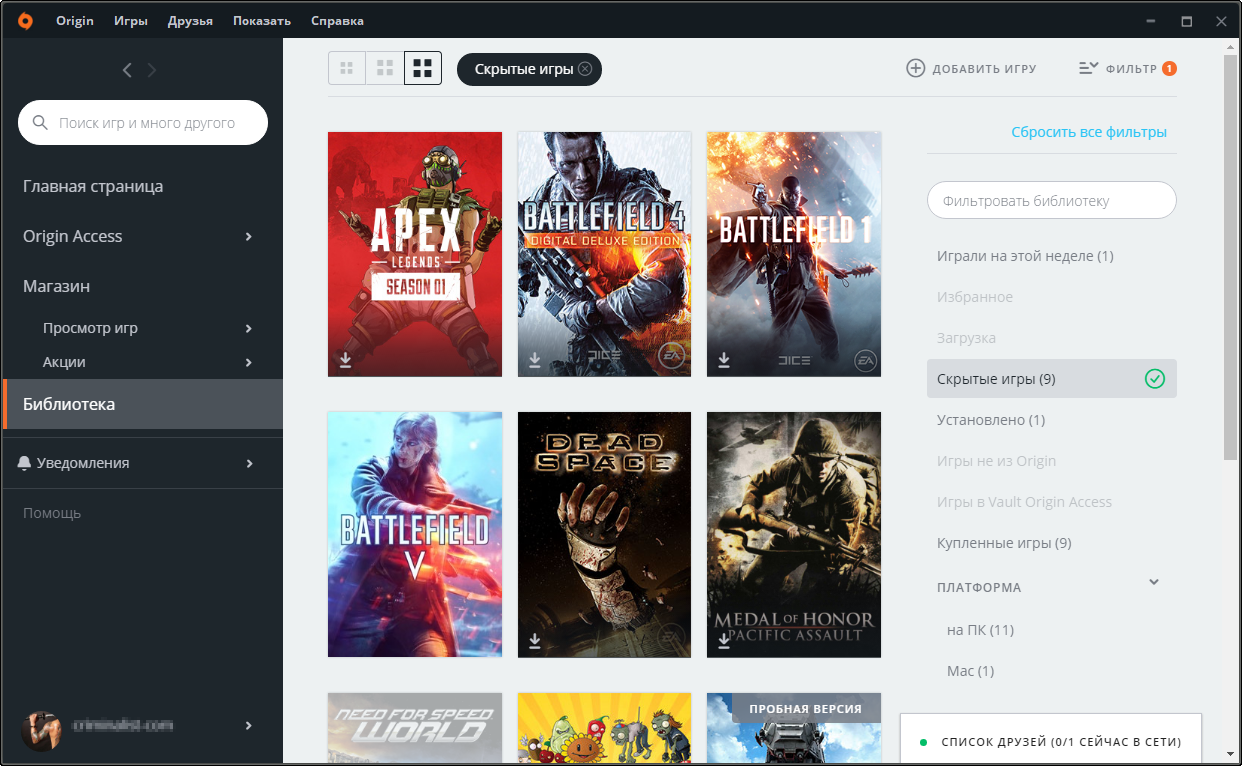Enable the Установлено (1) filter
Screen dimensions: 1242x766
(990, 420)
